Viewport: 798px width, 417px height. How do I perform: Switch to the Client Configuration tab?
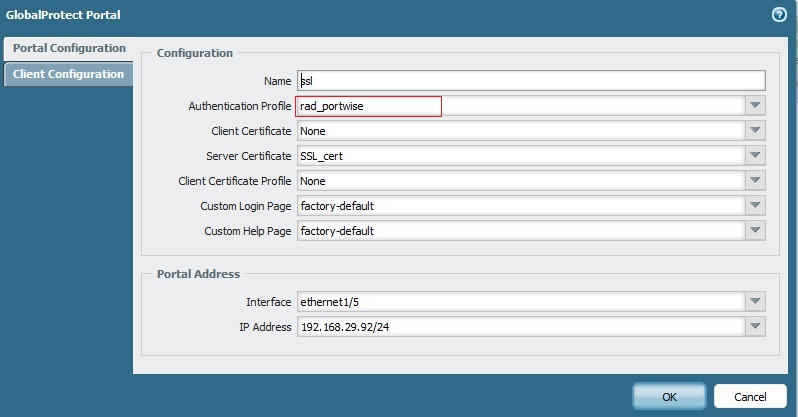68,74
